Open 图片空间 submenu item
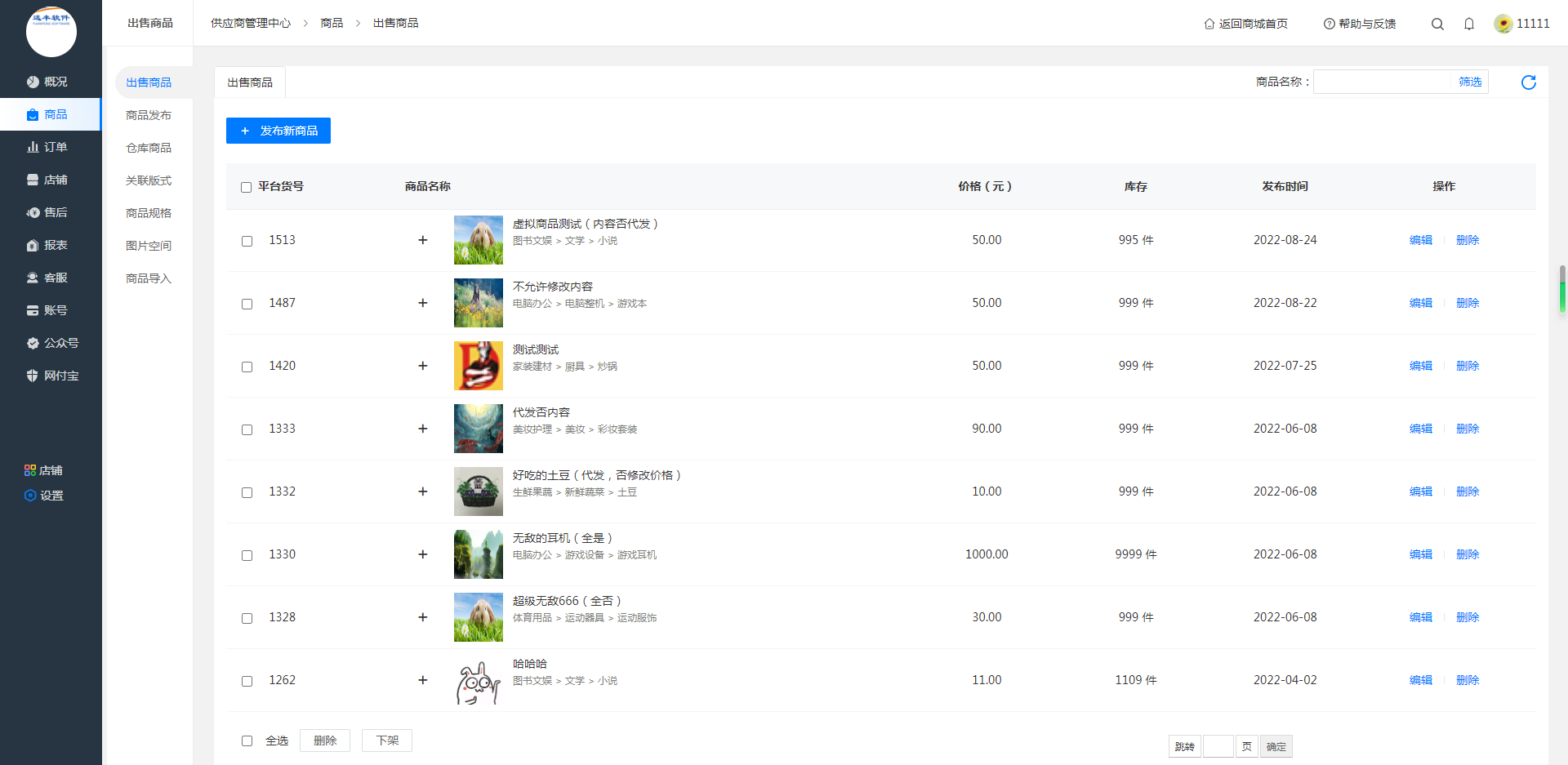 tap(149, 246)
